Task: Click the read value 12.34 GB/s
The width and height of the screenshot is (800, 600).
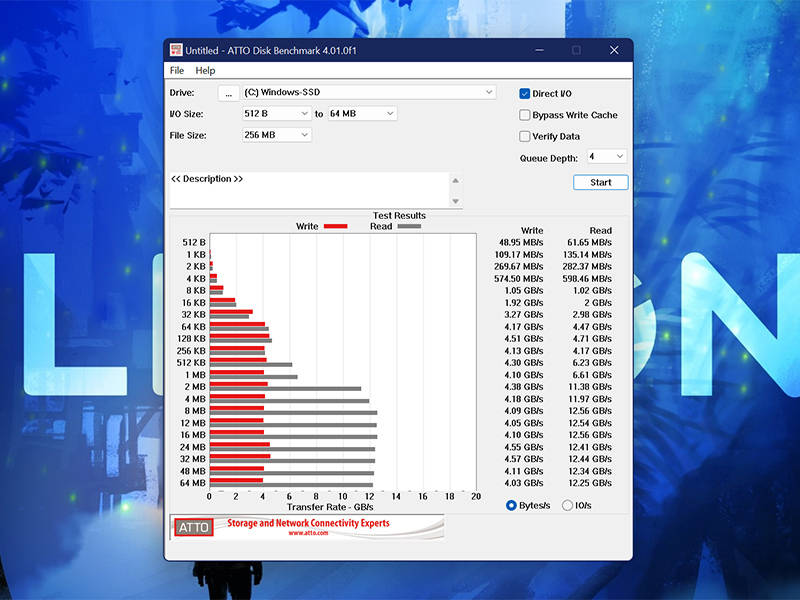Action: 590,471
